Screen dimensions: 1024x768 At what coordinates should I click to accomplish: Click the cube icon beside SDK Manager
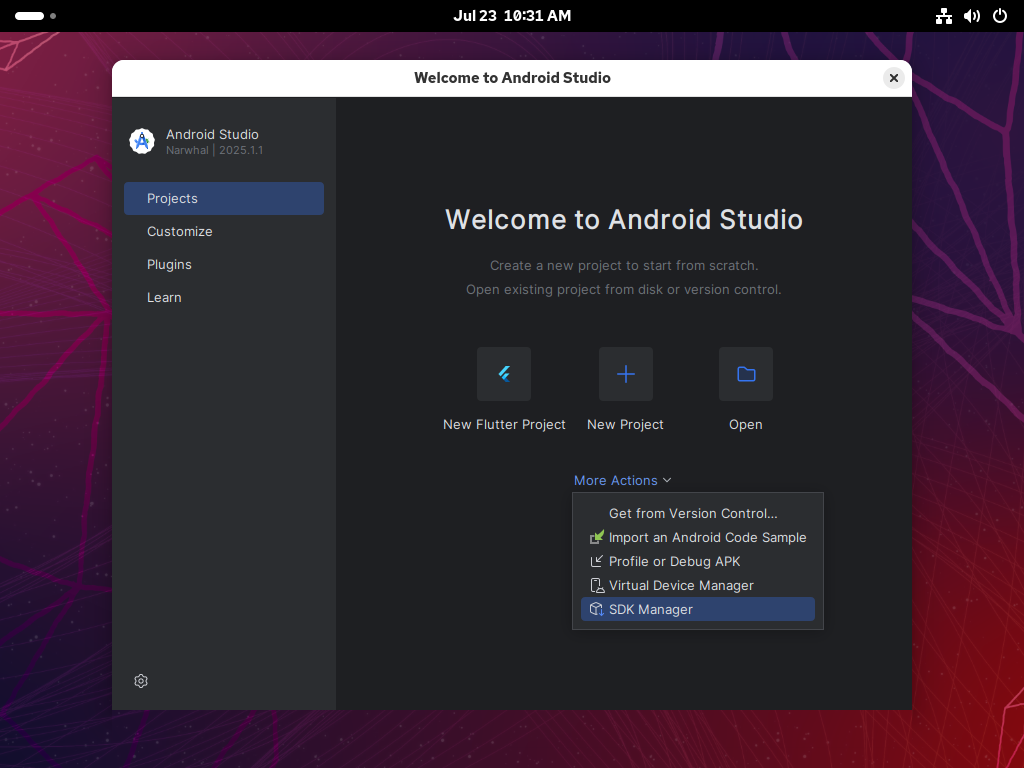[x=596, y=609]
